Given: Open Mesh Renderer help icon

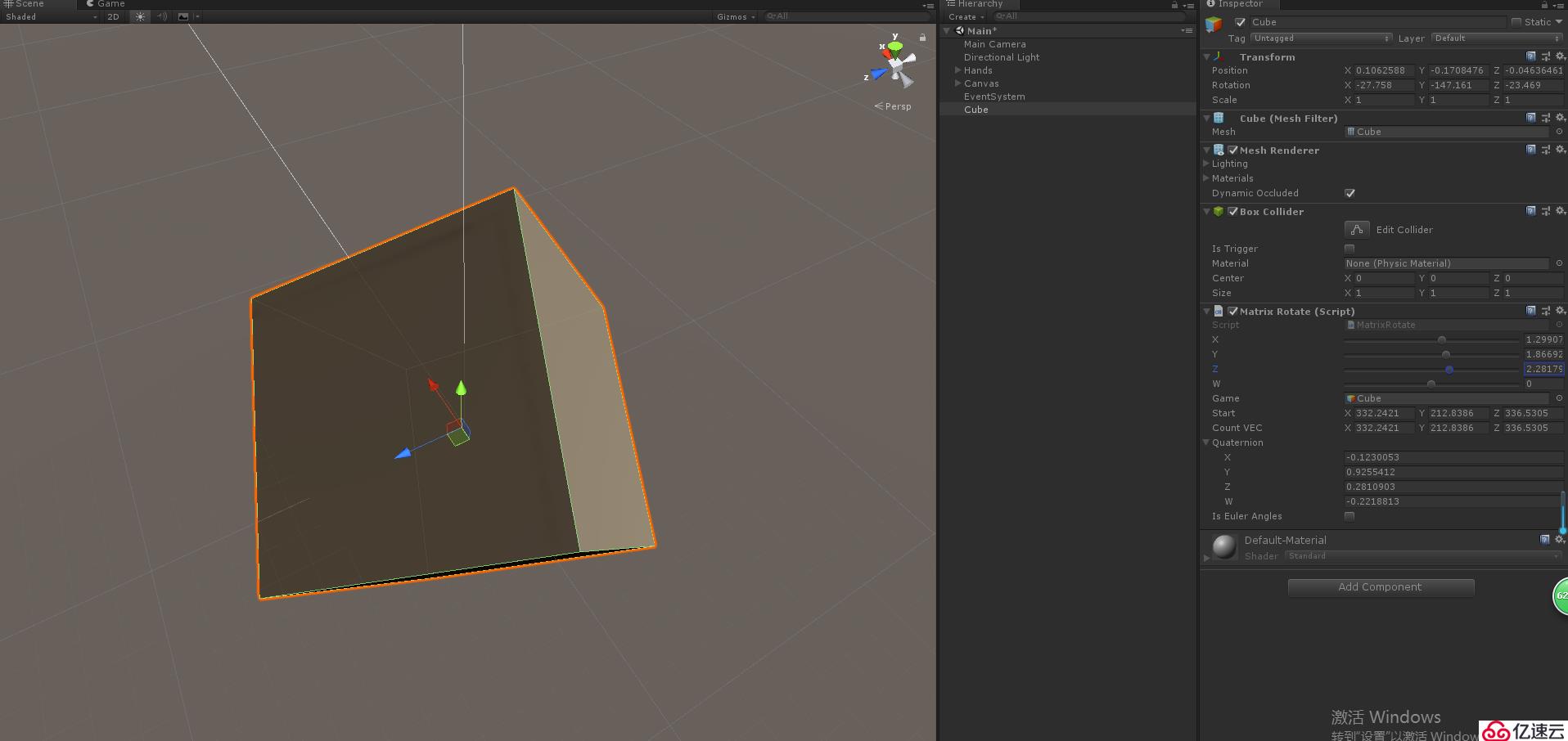Looking at the screenshot, I should tap(1530, 150).
